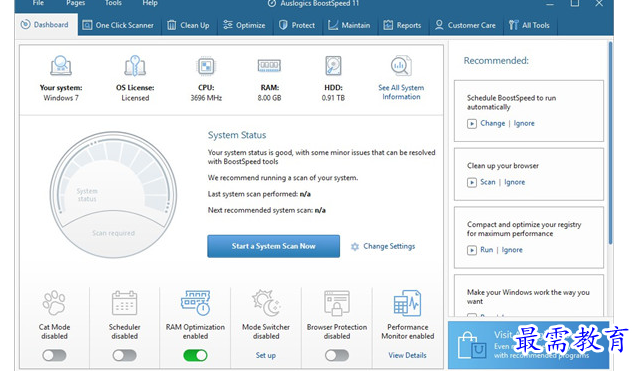637x371 pixels.
Task: Click the Scheduler calendar icon
Action: 124,303
